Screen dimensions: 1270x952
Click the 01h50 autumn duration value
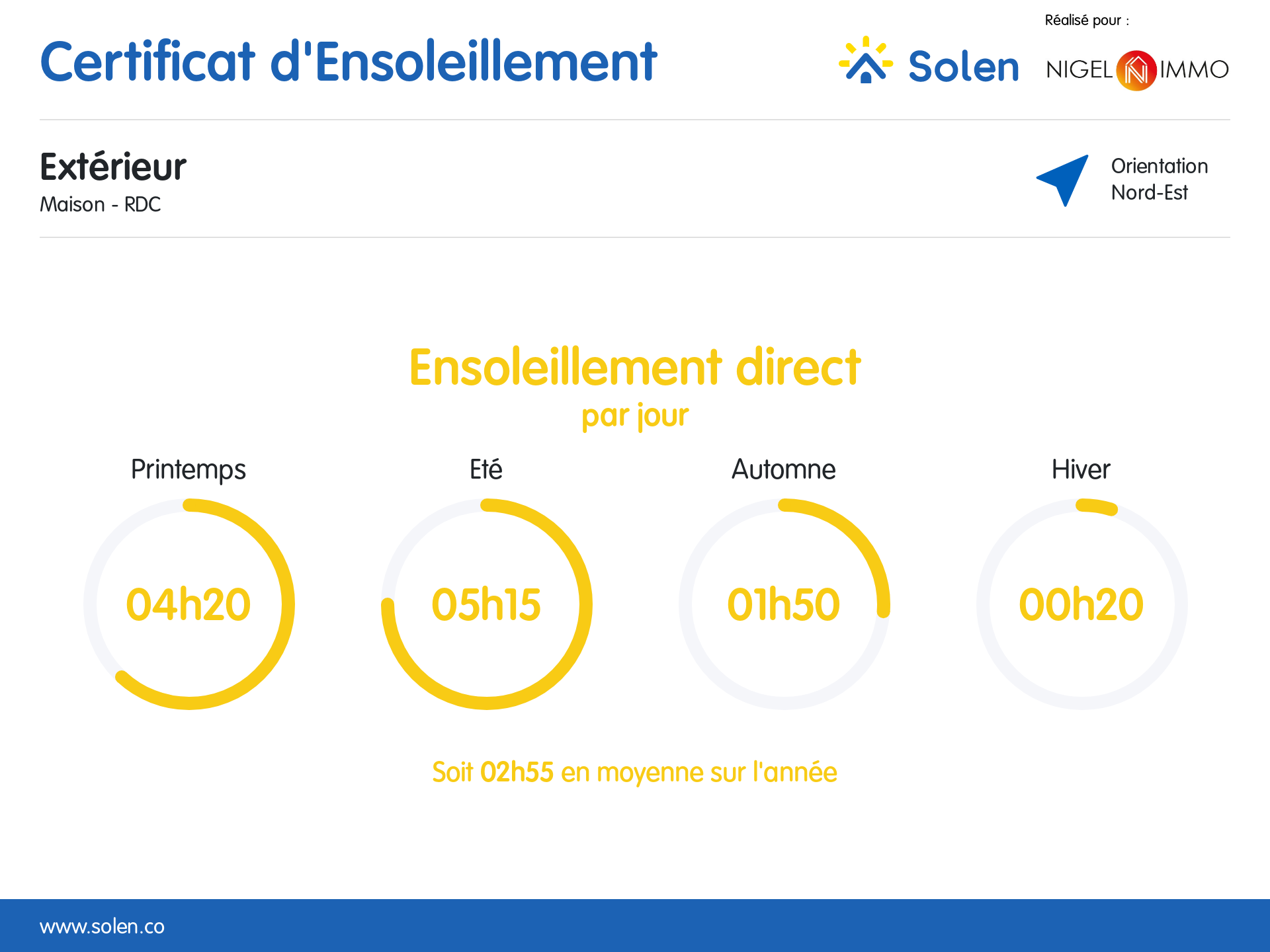pyautogui.click(x=784, y=604)
